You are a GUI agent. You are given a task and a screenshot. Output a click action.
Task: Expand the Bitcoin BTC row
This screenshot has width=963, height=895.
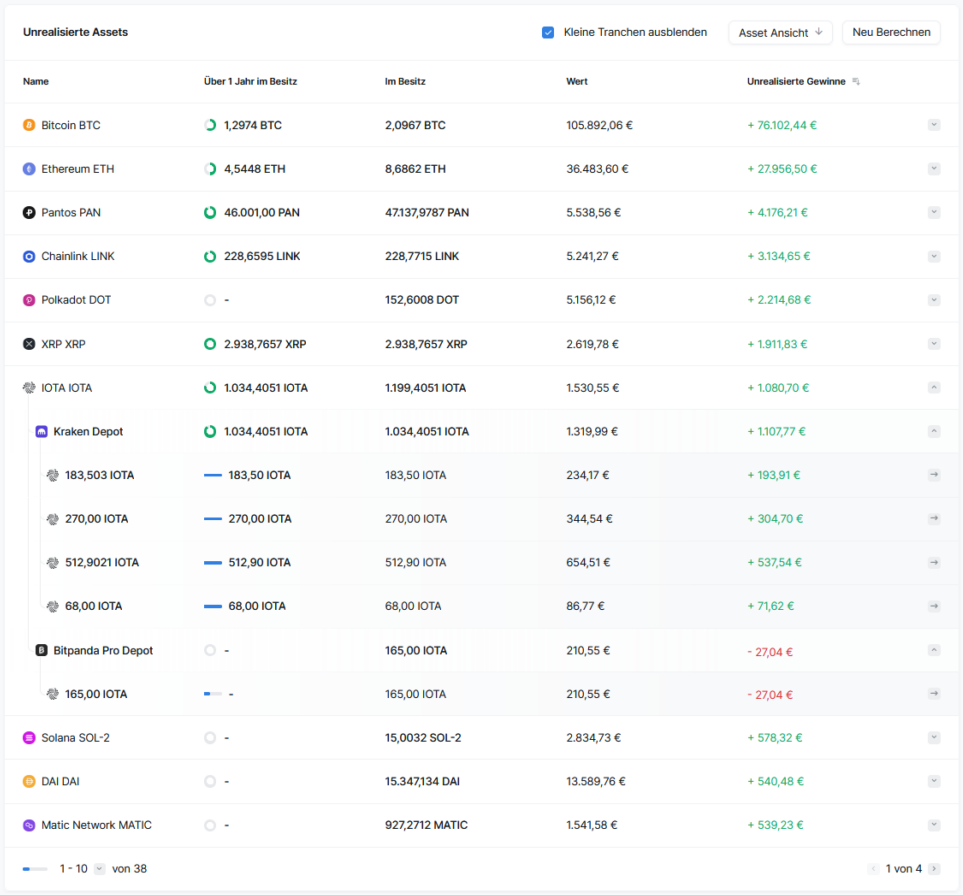click(934, 125)
